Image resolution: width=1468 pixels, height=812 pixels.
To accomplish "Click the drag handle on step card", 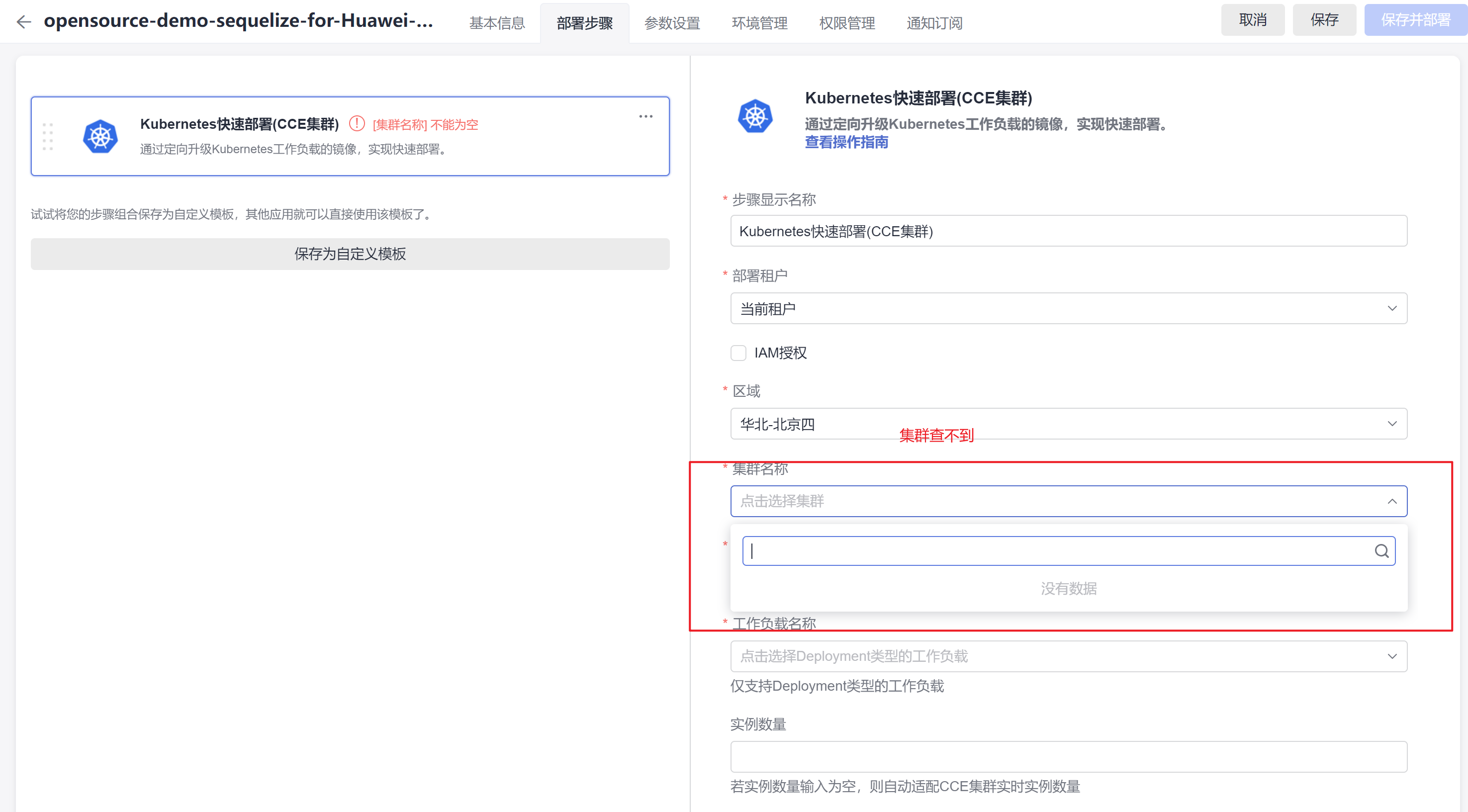I will click(x=48, y=137).
